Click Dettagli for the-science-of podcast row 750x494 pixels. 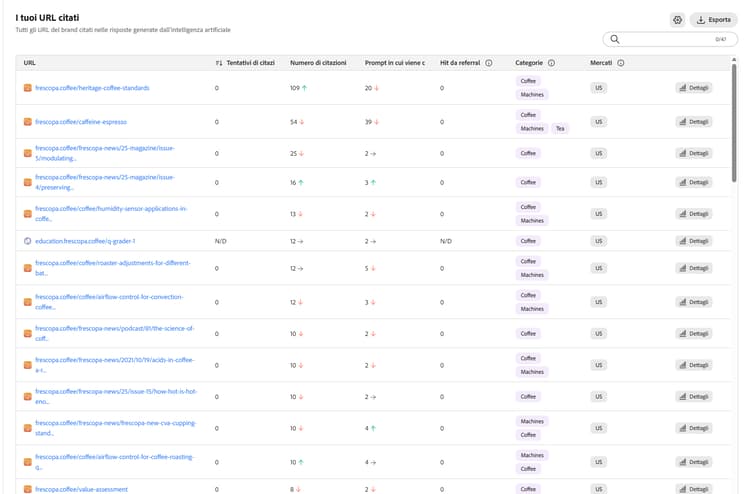point(694,334)
